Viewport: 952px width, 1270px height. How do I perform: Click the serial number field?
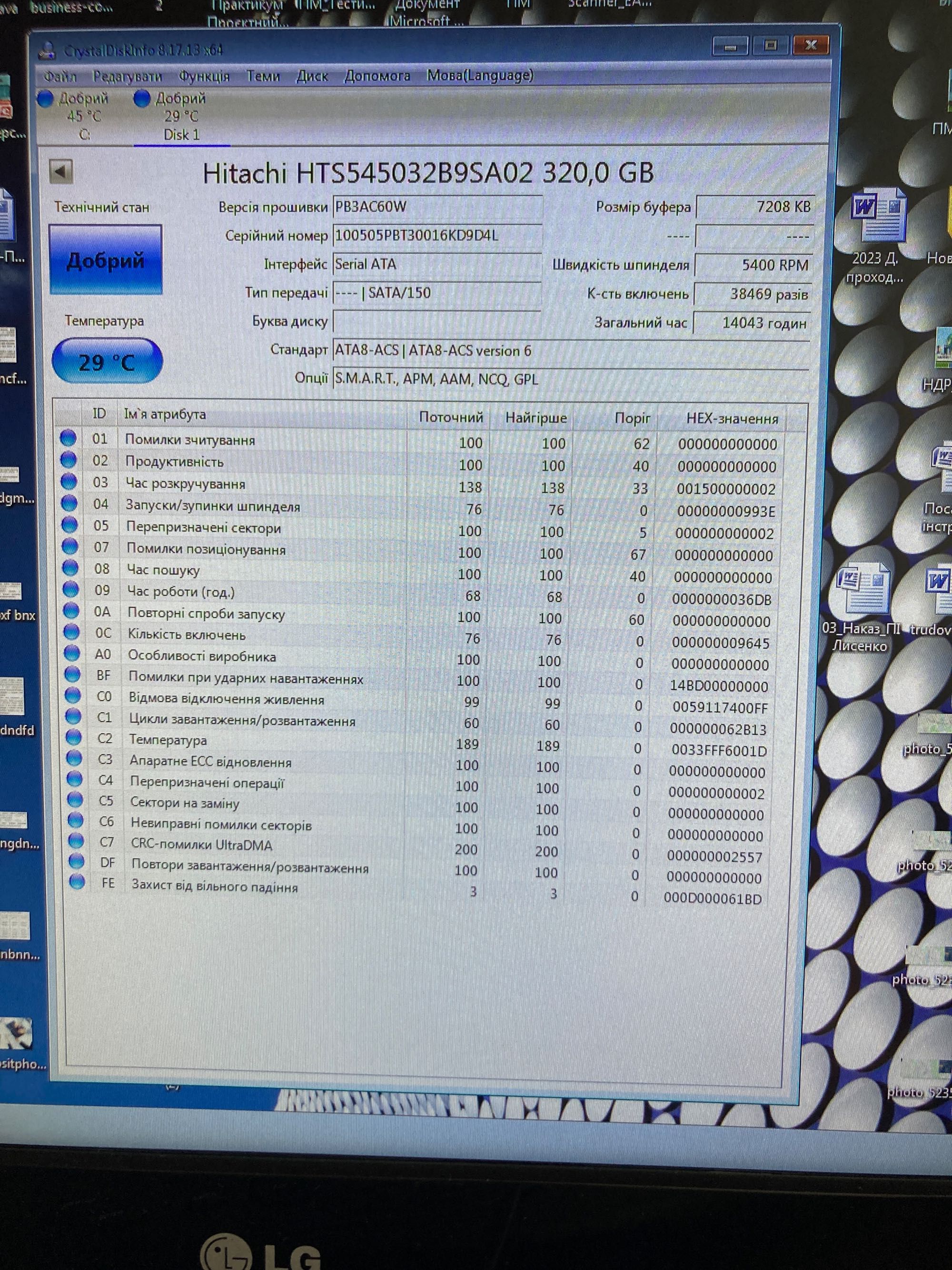pos(437,235)
